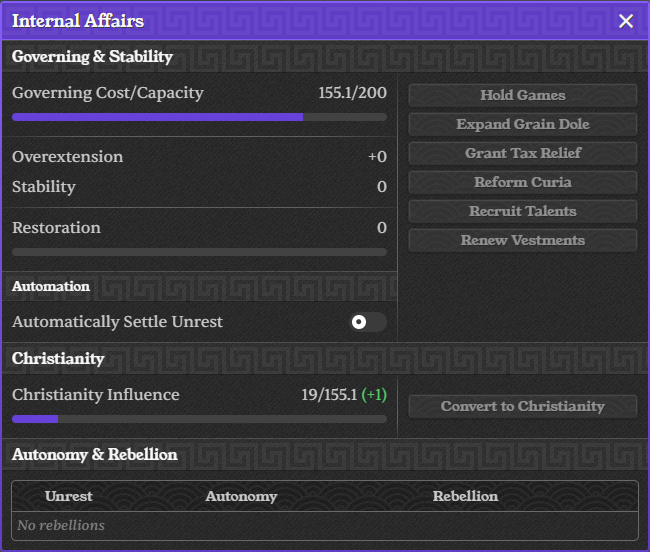Viewport: 650px width, 552px height.
Task: Click the Restoration label
Action: tap(56, 228)
